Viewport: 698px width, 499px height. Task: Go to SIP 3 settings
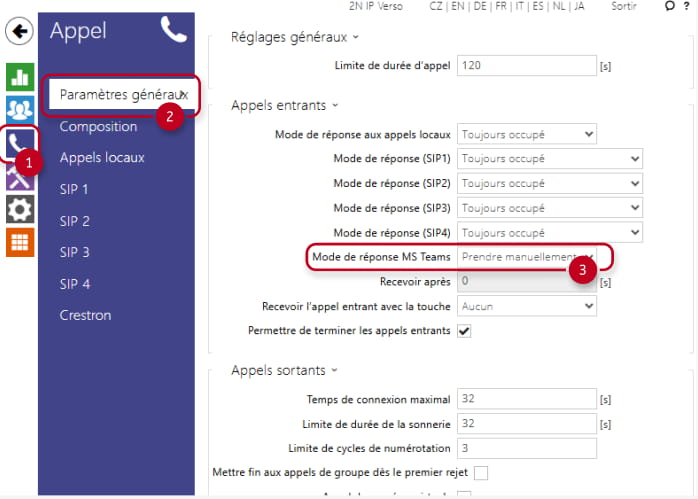[x=75, y=252]
